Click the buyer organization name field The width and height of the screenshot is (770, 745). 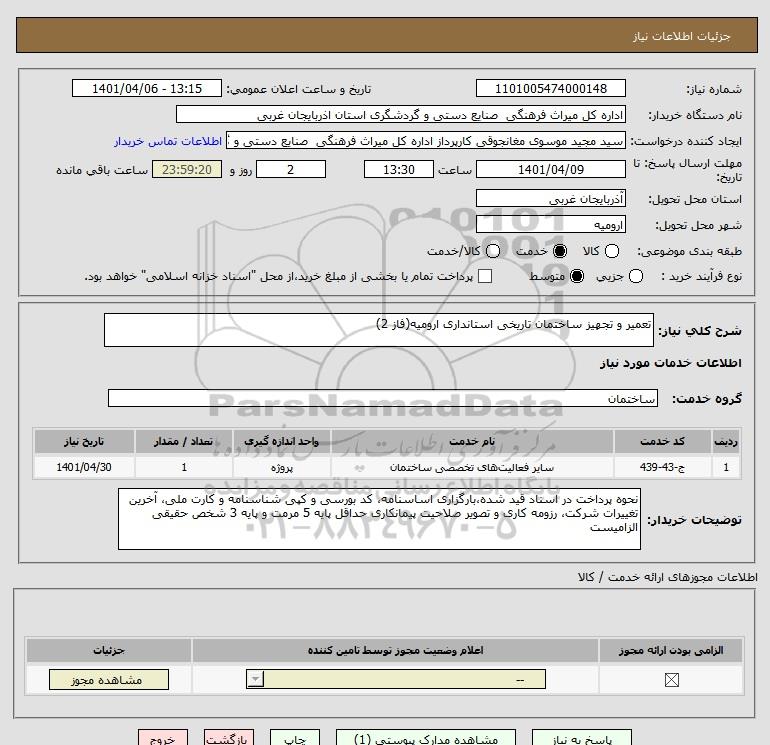click(401, 115)
